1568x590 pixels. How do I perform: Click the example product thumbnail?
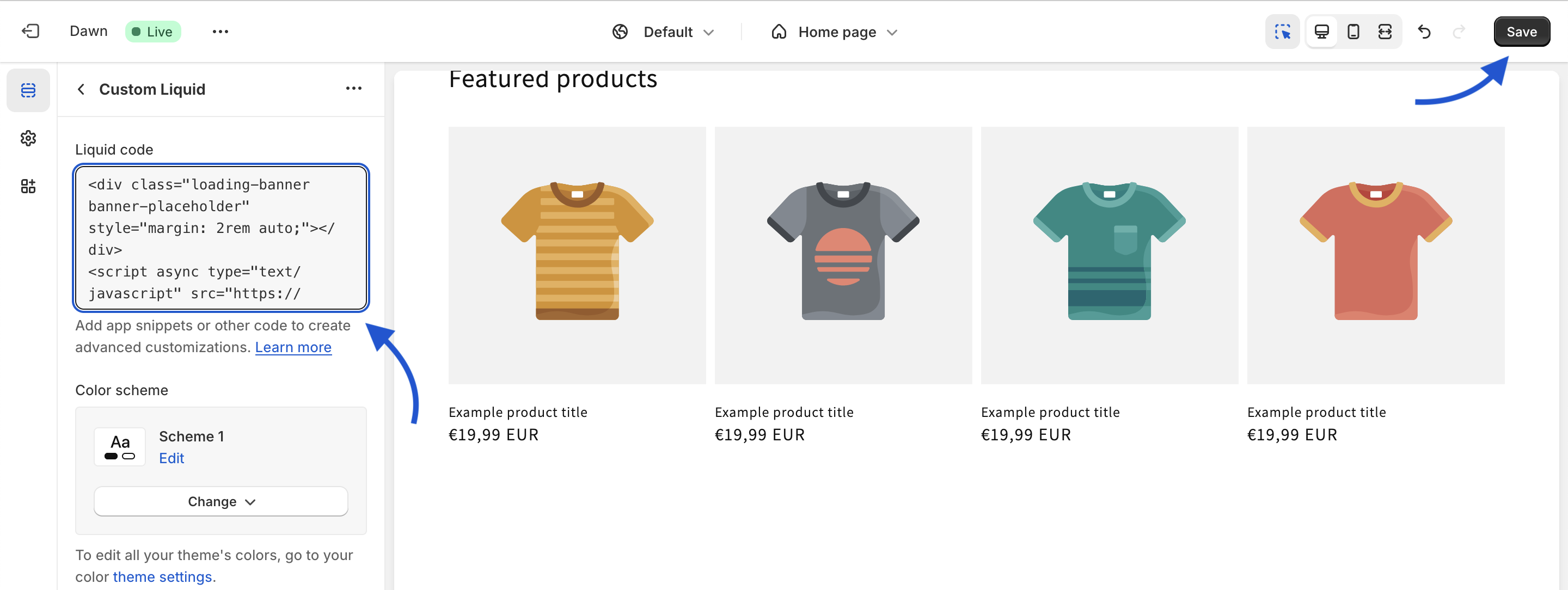pos(577,254)
